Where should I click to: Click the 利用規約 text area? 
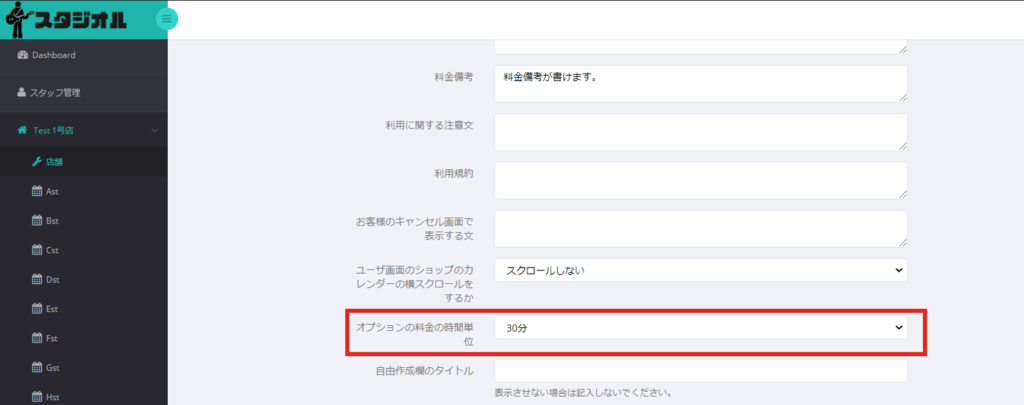(700, 180)
